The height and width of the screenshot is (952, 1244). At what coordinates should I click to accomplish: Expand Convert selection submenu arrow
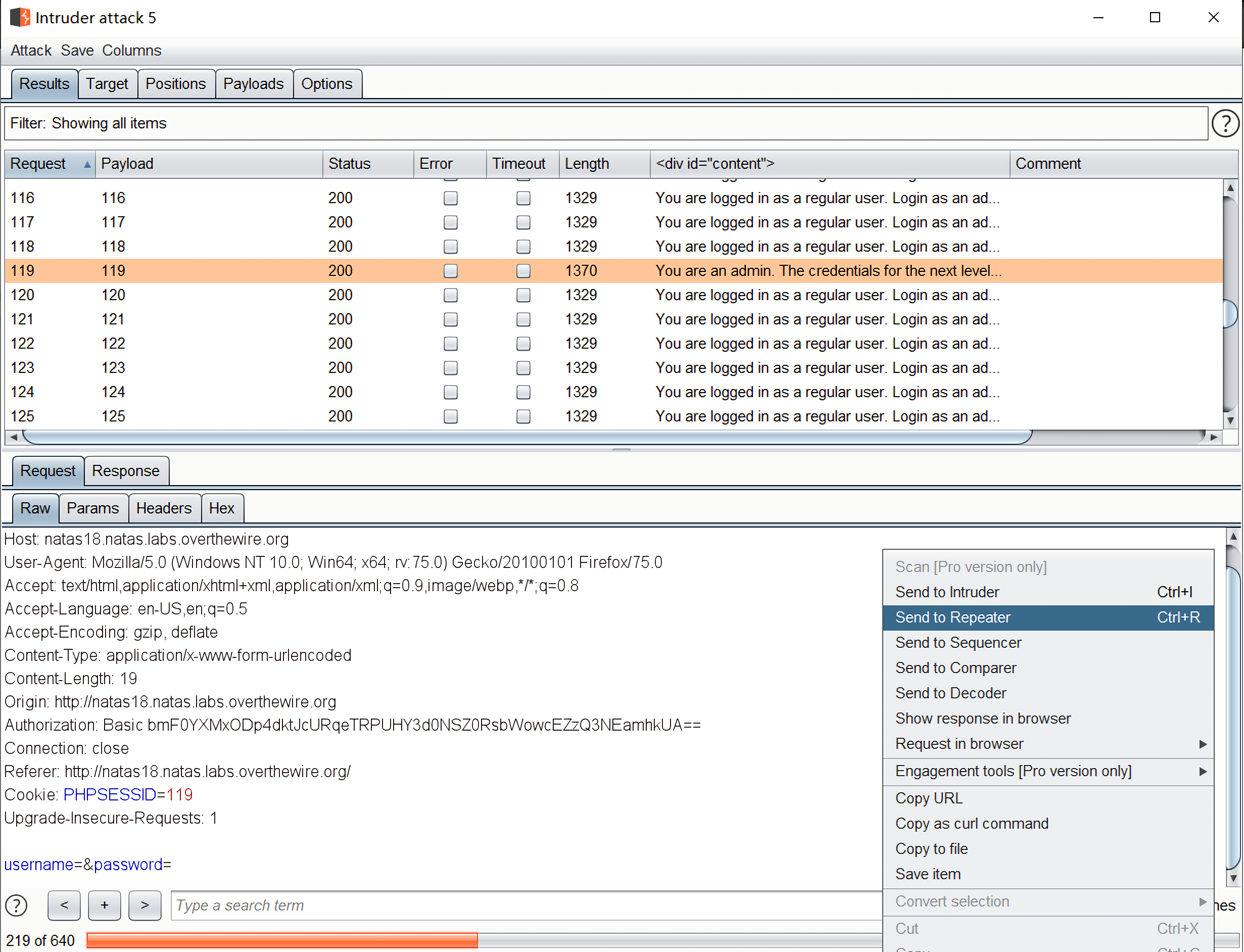(1203, 901)
